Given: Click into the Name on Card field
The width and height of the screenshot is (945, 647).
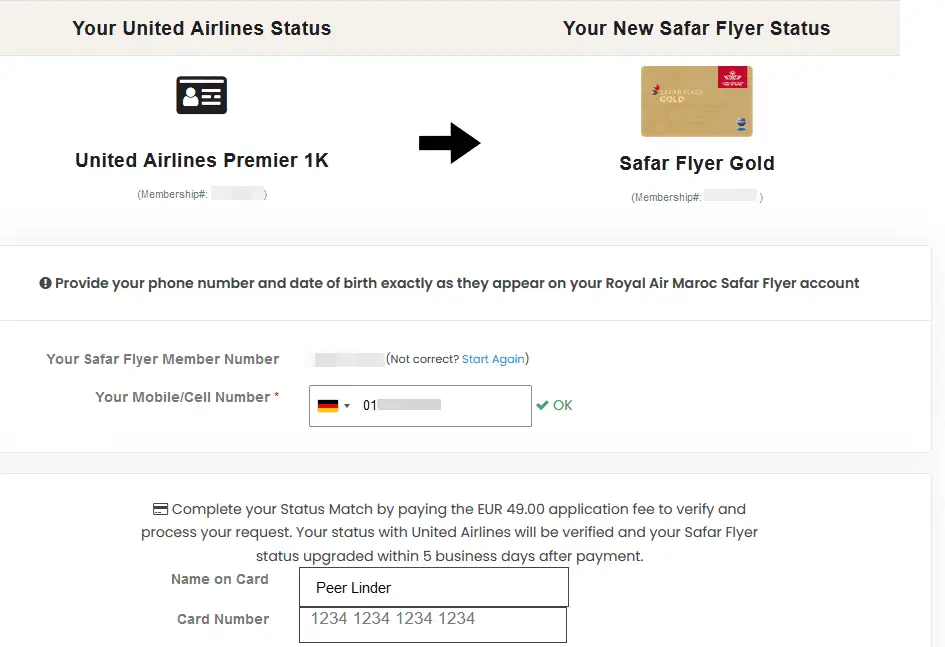Looking at the screenshot, I should (433, 587).
